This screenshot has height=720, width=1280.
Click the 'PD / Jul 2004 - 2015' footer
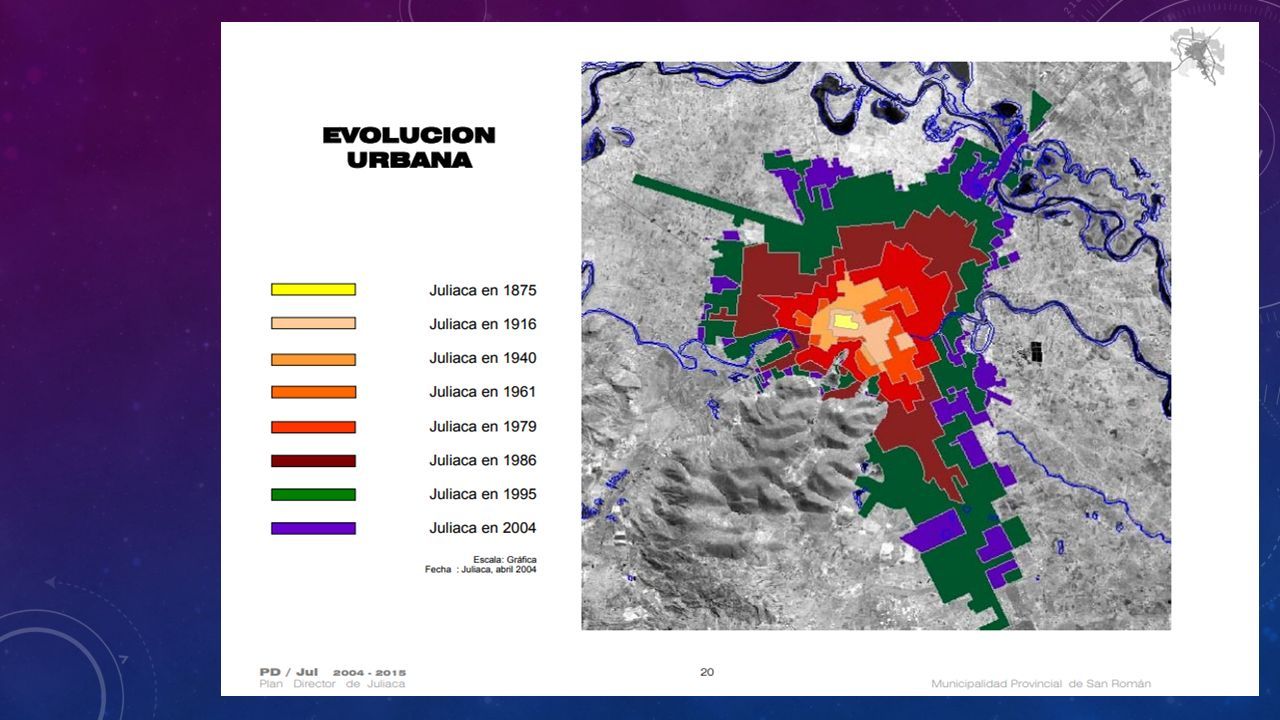point(332,672)
